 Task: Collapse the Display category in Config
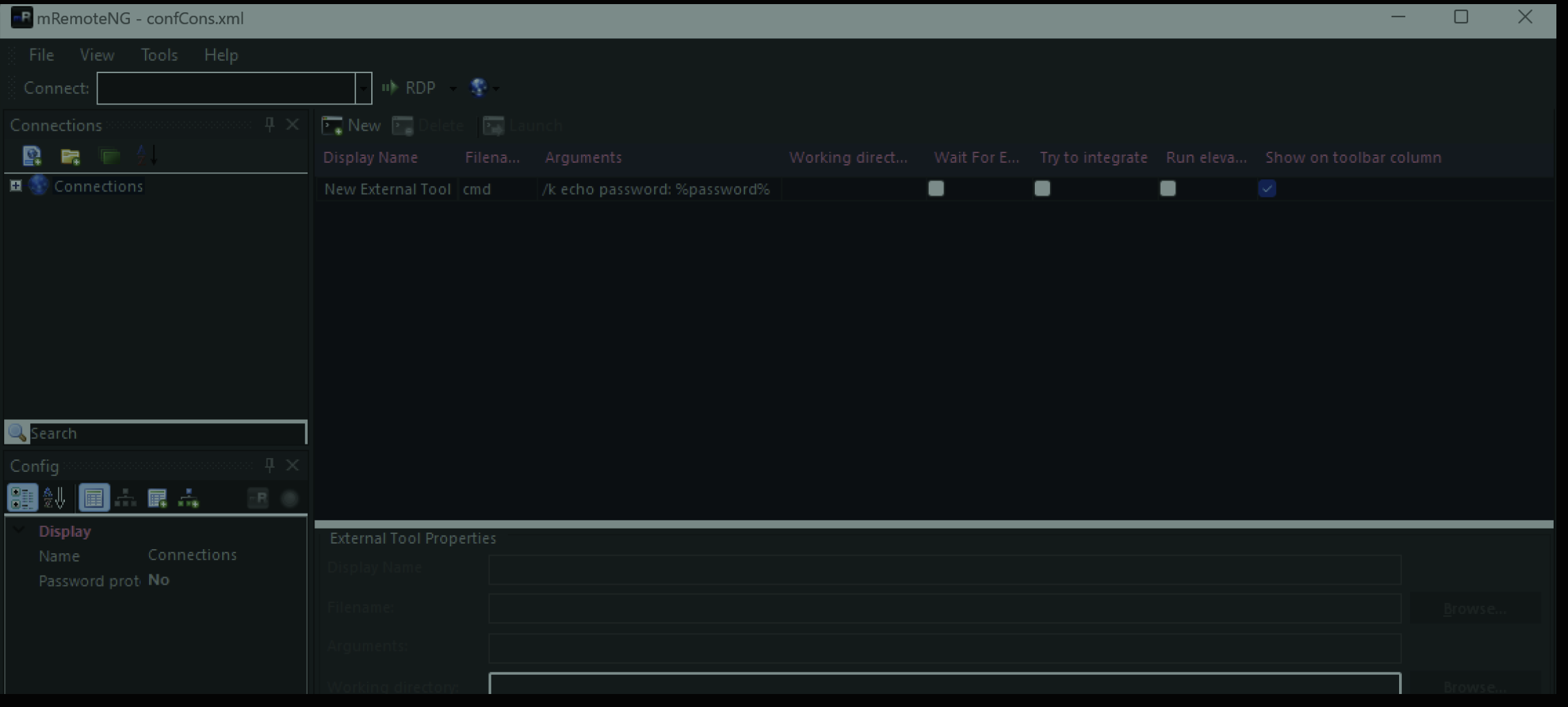pos(19,531)
